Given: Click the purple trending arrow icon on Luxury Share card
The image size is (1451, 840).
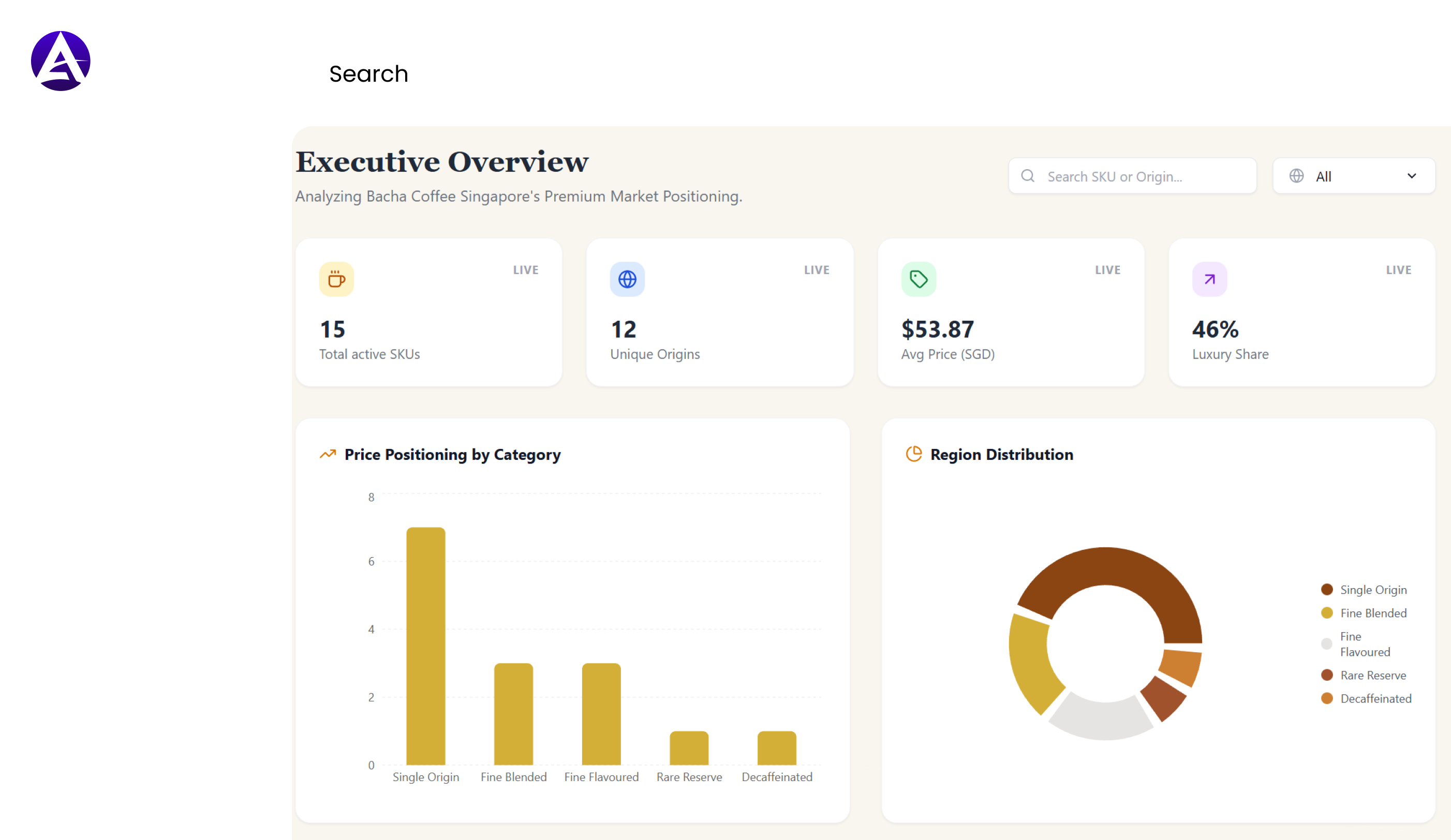Looking at the screenshot, I should [1210, 279].
